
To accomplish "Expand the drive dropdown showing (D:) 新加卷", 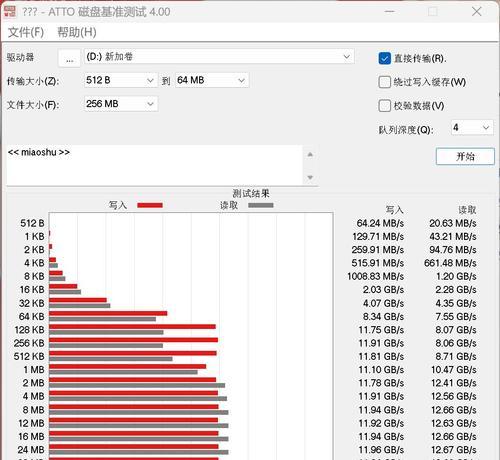I will click(x=219, y=57).
